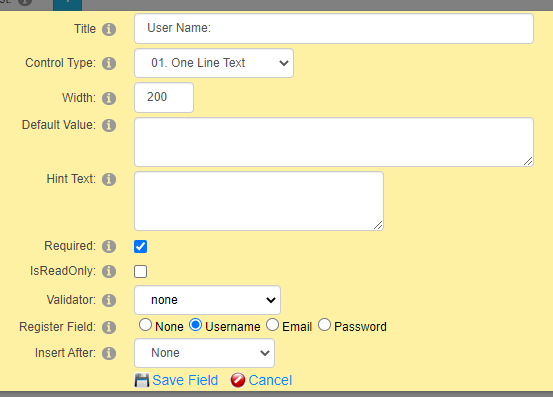The height and width of the screenshot is (397, 553).
Task: Click the Cancel link
Action: click(270, 380)
